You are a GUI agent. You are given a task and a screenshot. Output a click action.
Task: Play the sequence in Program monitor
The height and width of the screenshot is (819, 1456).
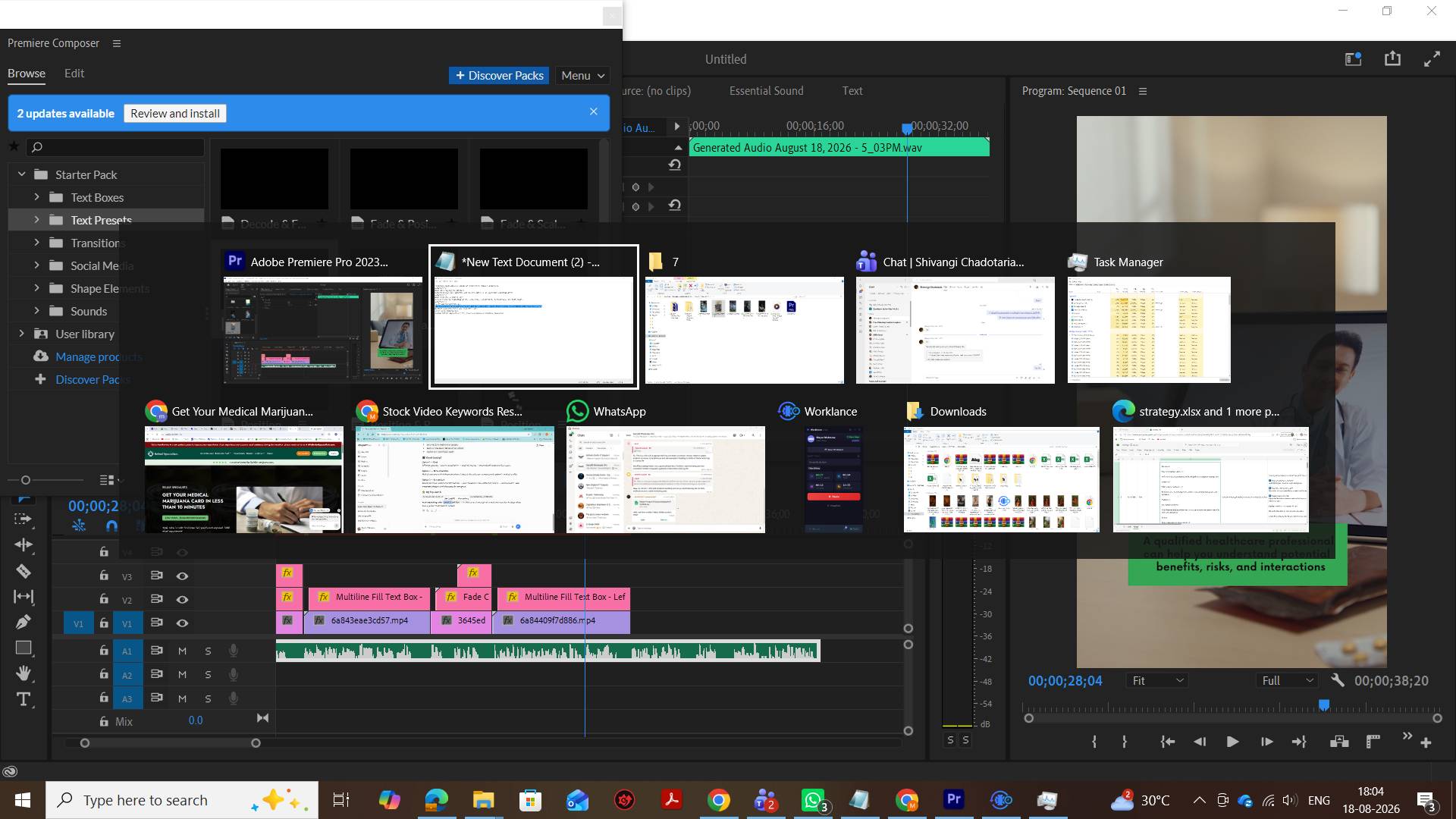(1232, 742)
